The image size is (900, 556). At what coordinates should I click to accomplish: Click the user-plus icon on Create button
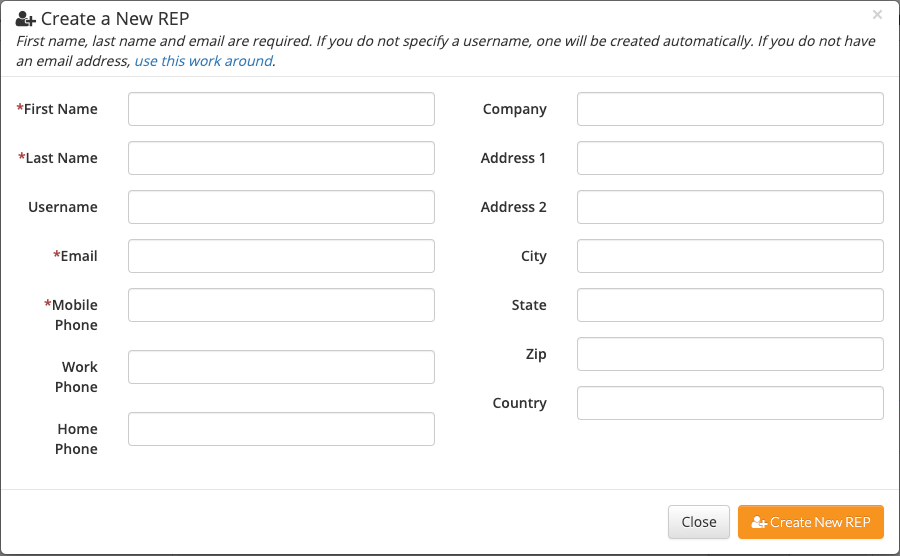pyautogui.click(x=759, y=523)
